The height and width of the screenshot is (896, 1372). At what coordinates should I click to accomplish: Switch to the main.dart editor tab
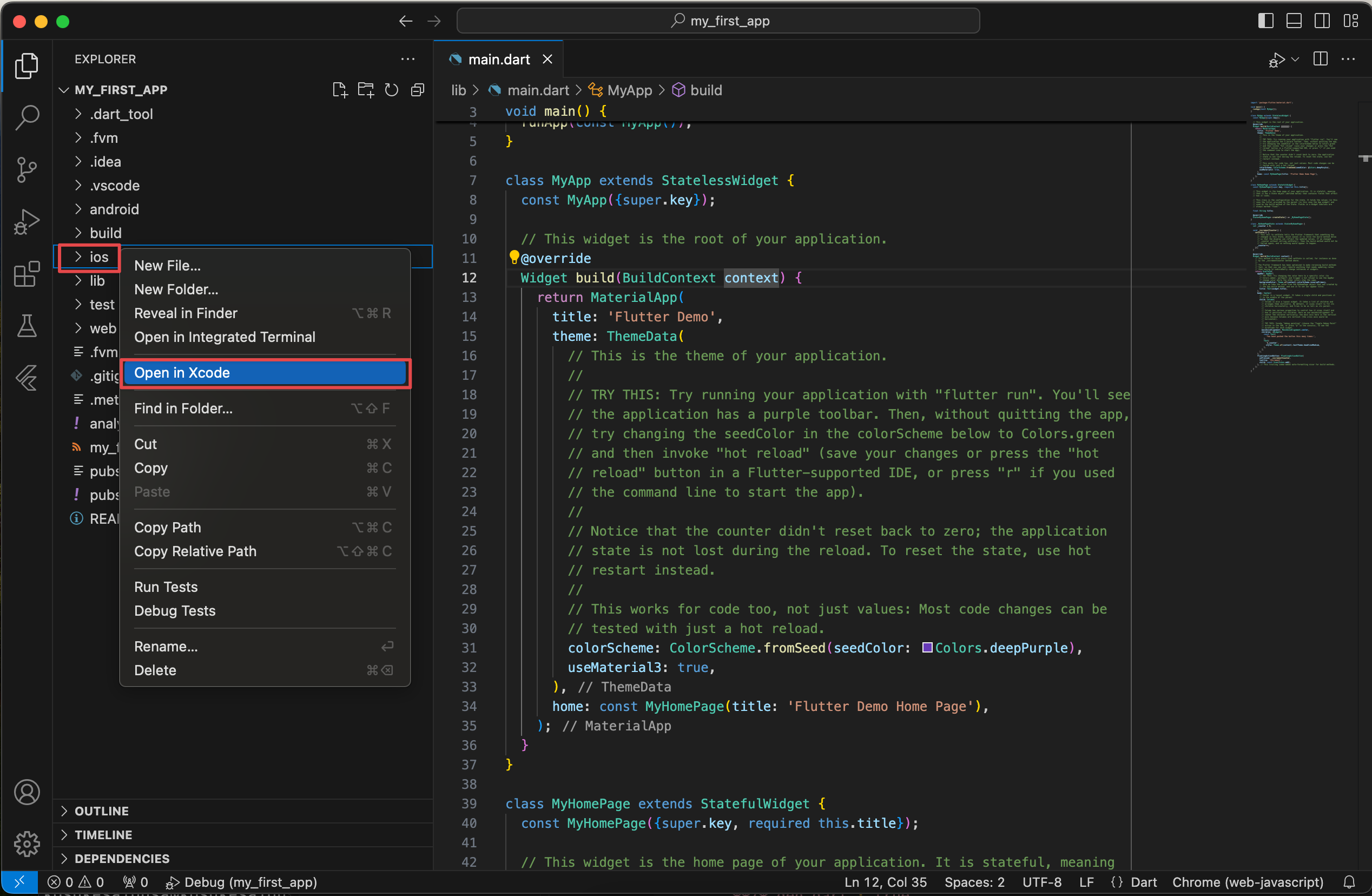pyautogui.click(x=498, y=59)
